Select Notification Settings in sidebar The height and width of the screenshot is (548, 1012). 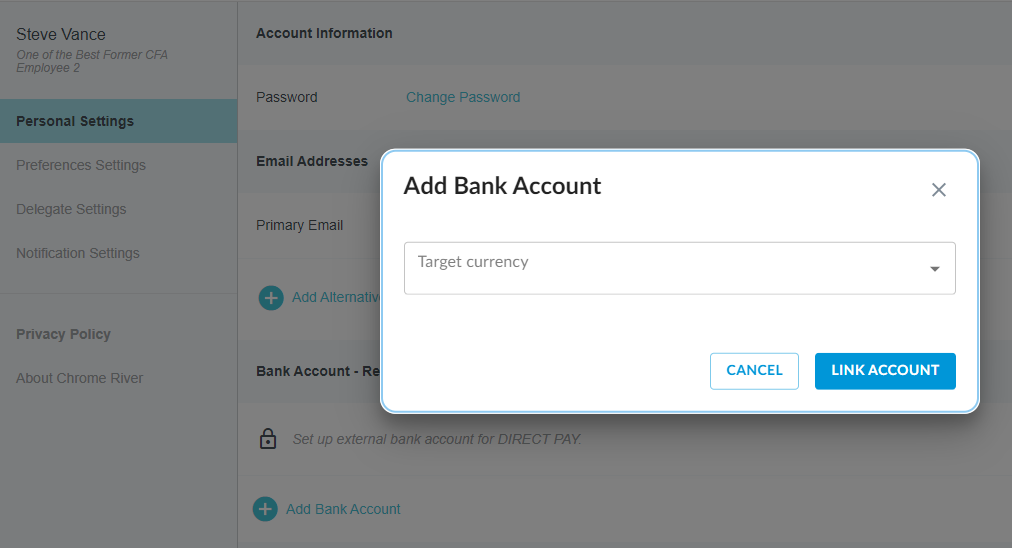point(78,253)
